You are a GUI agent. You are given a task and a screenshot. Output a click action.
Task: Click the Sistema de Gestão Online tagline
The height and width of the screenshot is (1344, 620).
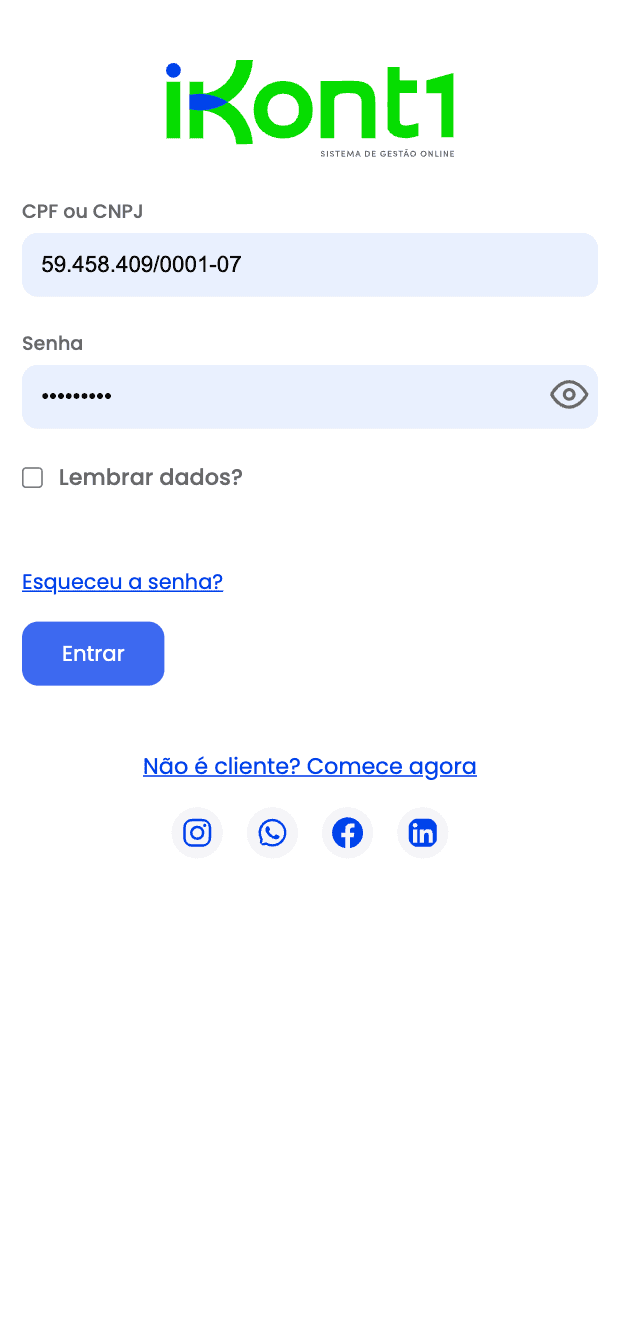coord(386,153)
